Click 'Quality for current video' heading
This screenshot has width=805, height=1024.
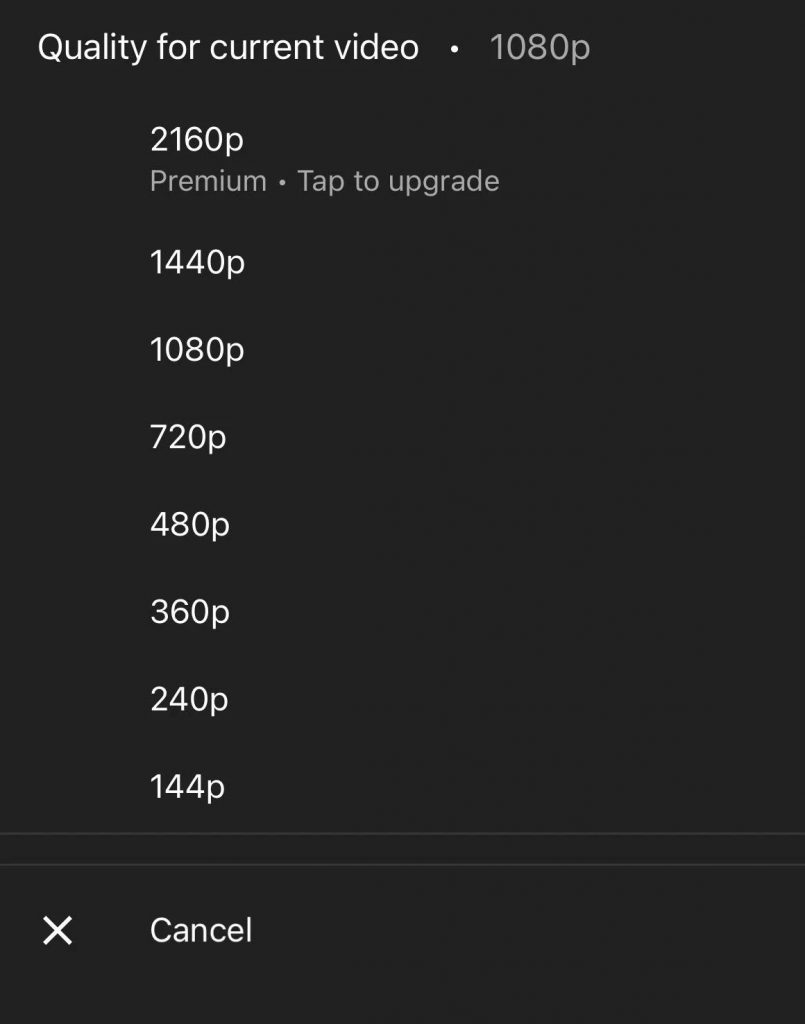click(x=228, y=46)
